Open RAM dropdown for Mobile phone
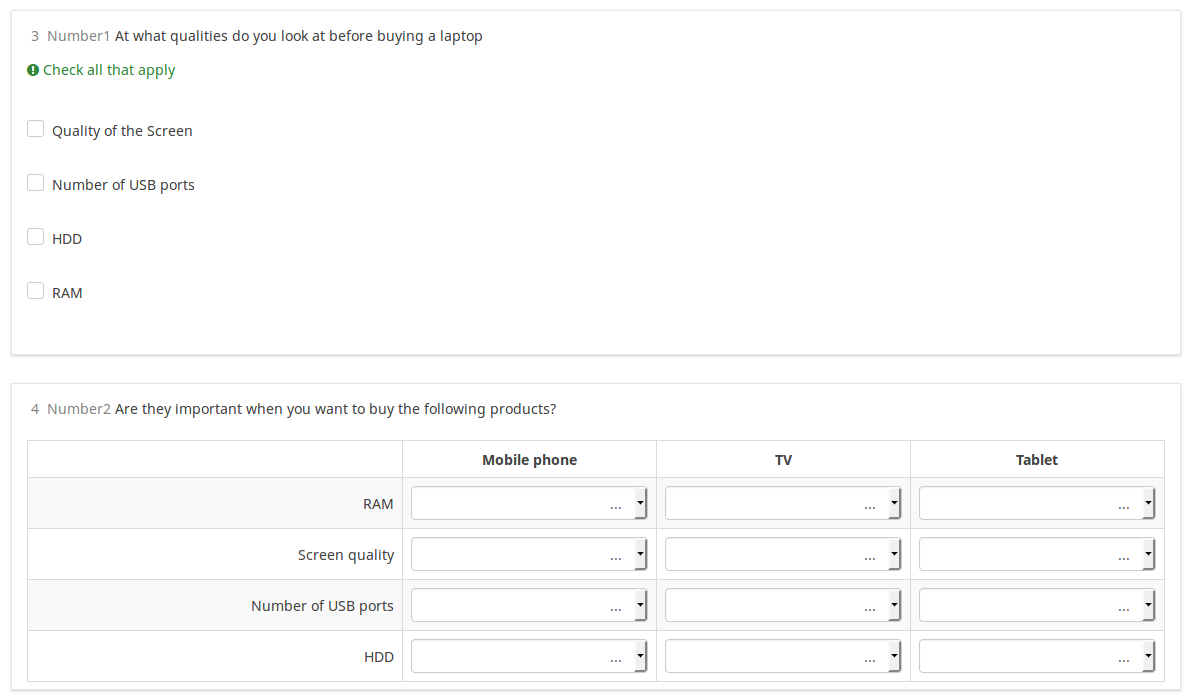Image resolution: width=1192 pixels, height=698 pixels. point(529,504)
